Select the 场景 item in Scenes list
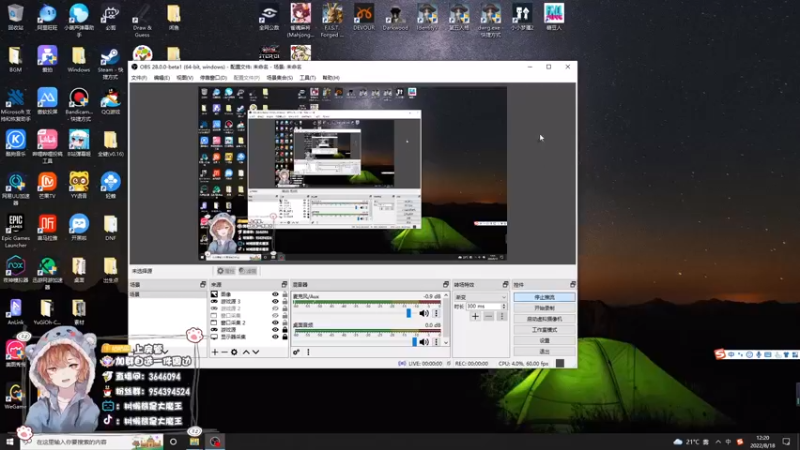The image size is (800, 450). pos(168,294)
